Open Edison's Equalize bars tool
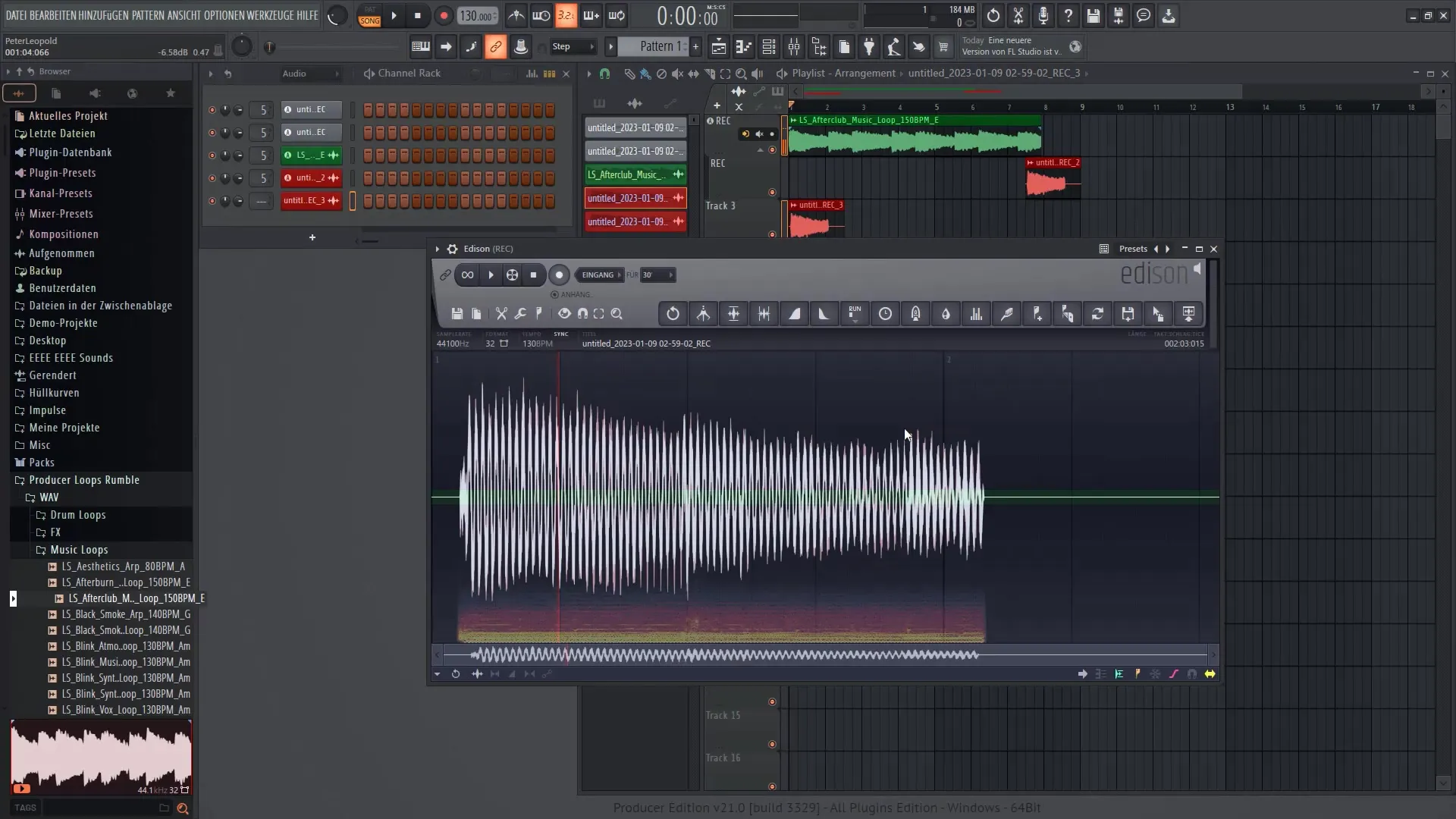Screen dimensions: 1456x819 coord(976,314)
